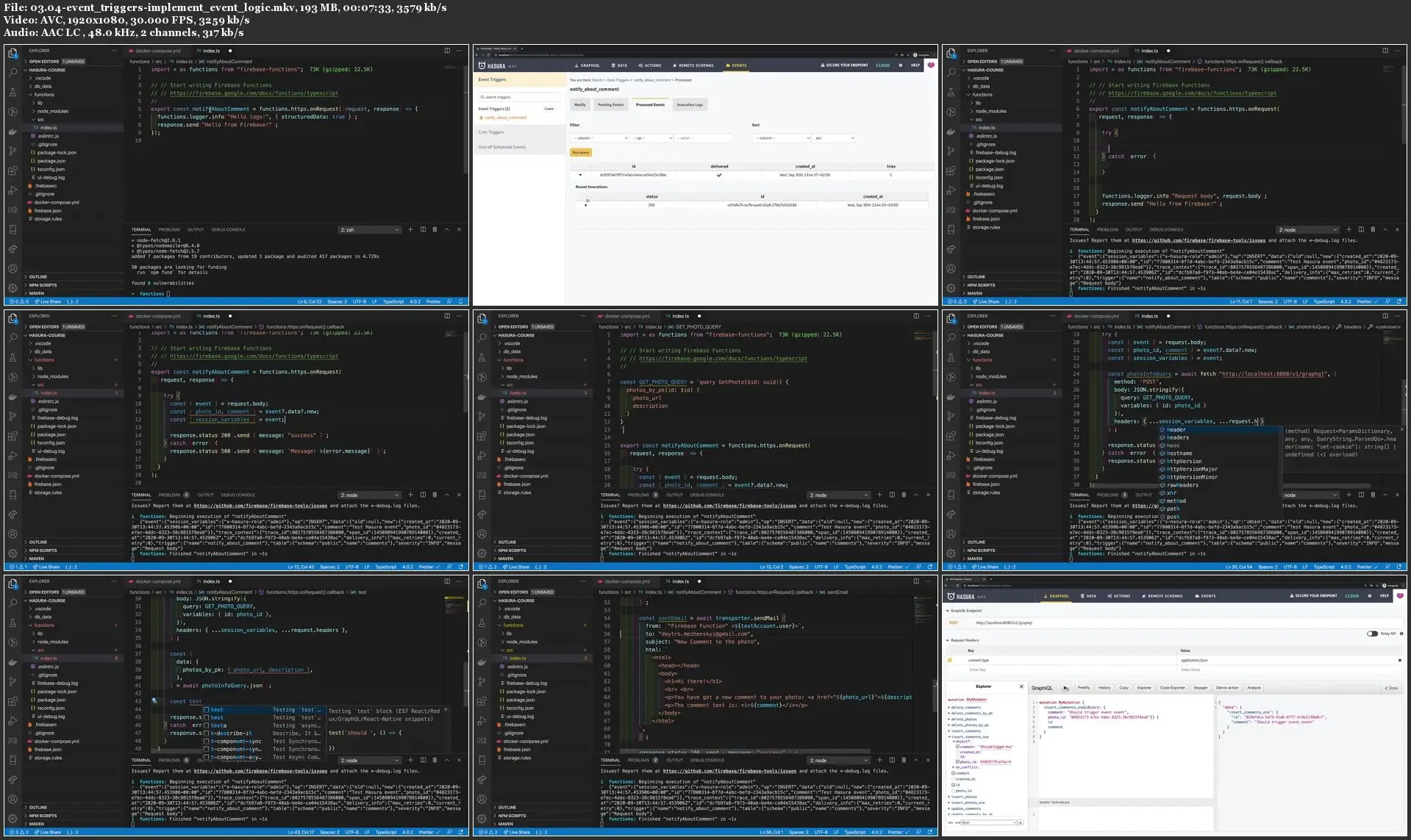Check created_at argument under object in Explorer

957,752
